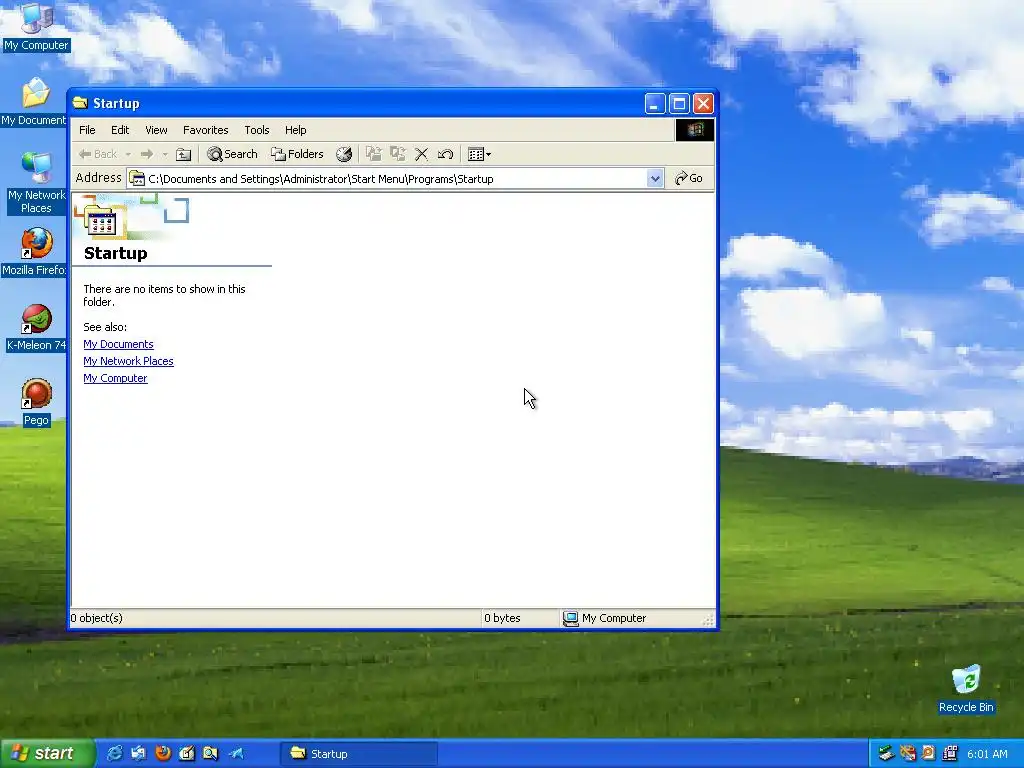The height and width of the screenshot is (768, 1024).
Task: Open the History toolbar icon
Action: point(344,154)
